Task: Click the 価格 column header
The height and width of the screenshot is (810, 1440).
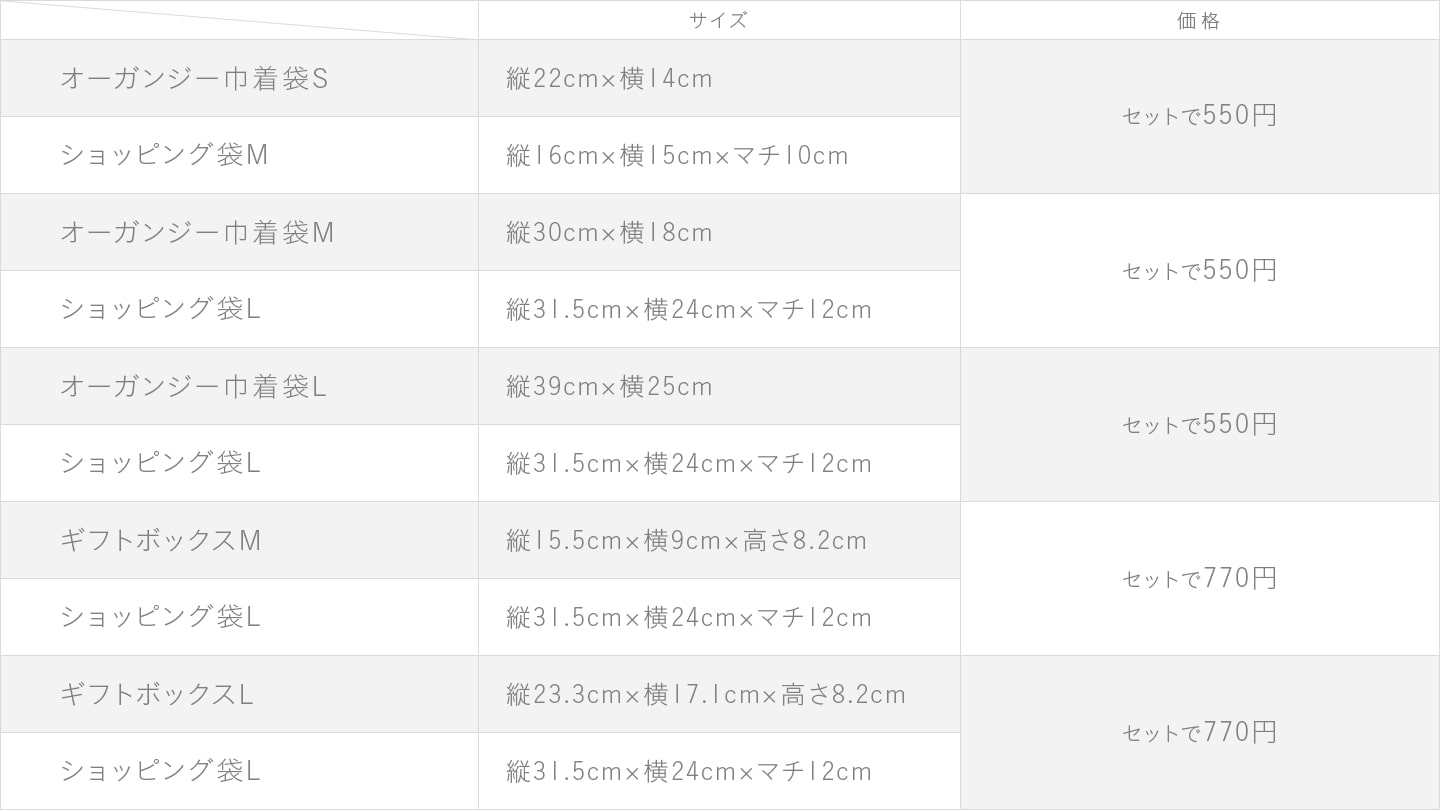Action: (x=1199, y=20)
